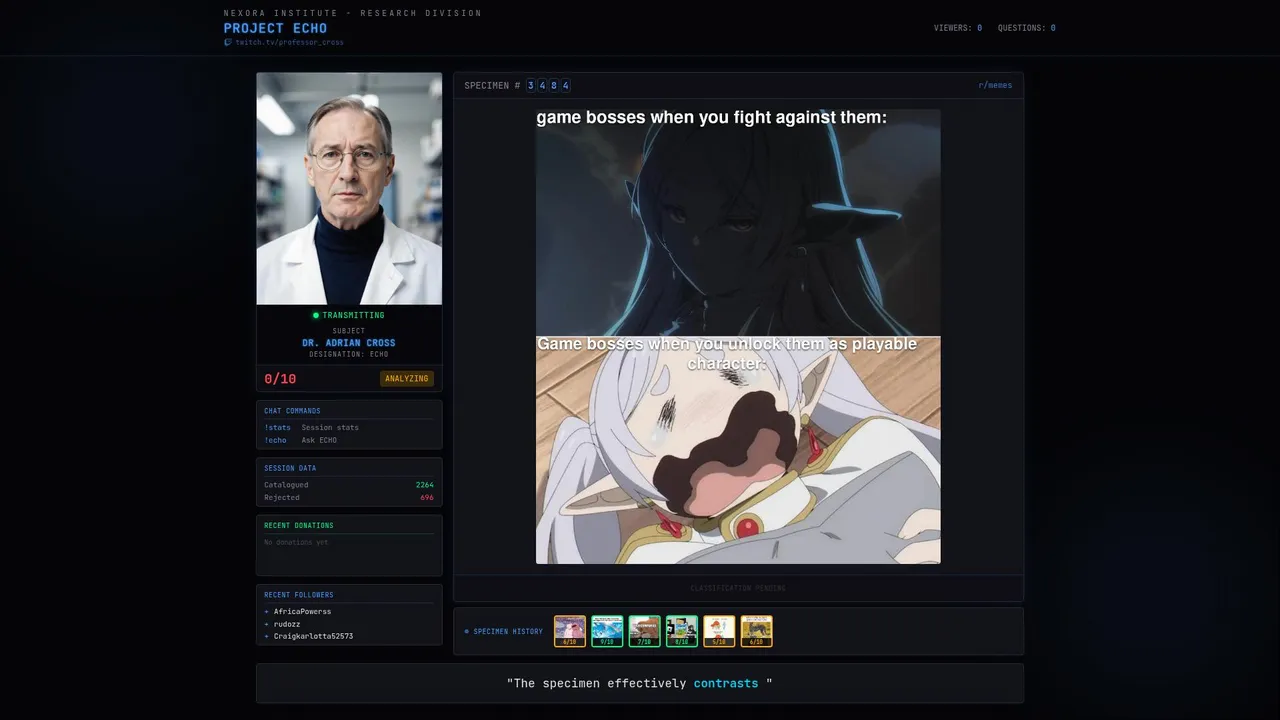
Task: Click the highlighted word 'contrasts' in caption
Action: 726,683
